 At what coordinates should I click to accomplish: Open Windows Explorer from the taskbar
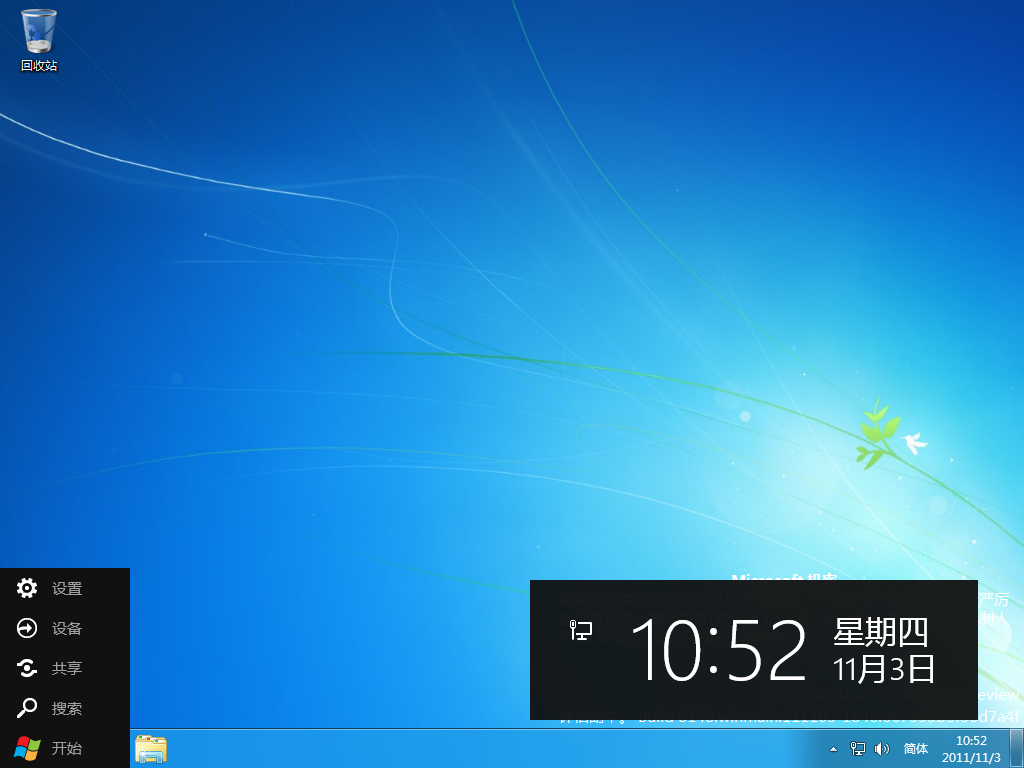(151, 749)
